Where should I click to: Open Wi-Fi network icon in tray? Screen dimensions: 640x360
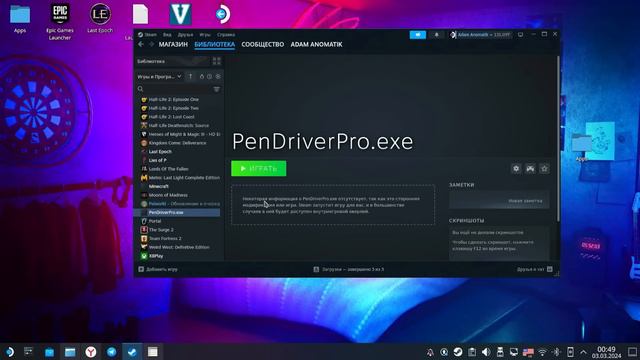click(x=542, y=352)
